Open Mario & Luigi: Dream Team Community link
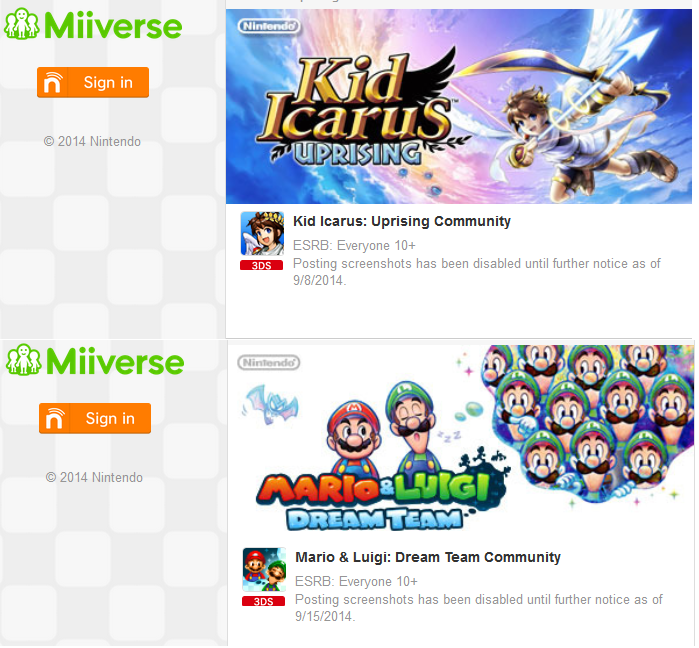The image size is (699, 648). (x=428, y=557)
